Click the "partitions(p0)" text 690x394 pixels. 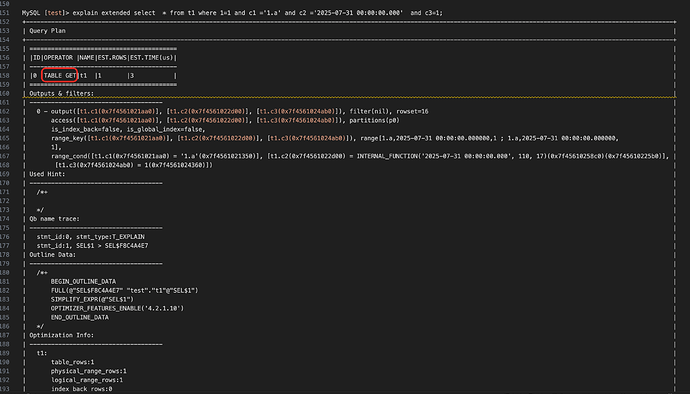click(374, 120)
